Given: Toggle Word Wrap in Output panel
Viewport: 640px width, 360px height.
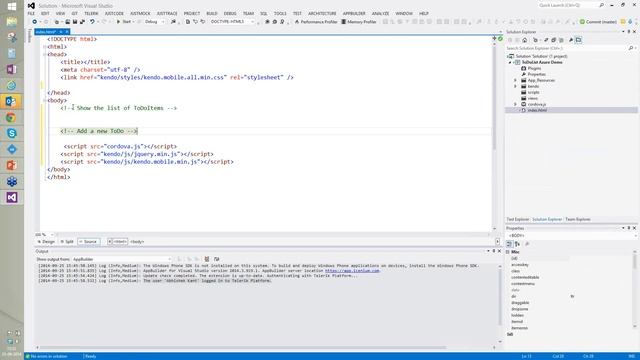Looking at the screenshot, I should (x=216, y=259).
